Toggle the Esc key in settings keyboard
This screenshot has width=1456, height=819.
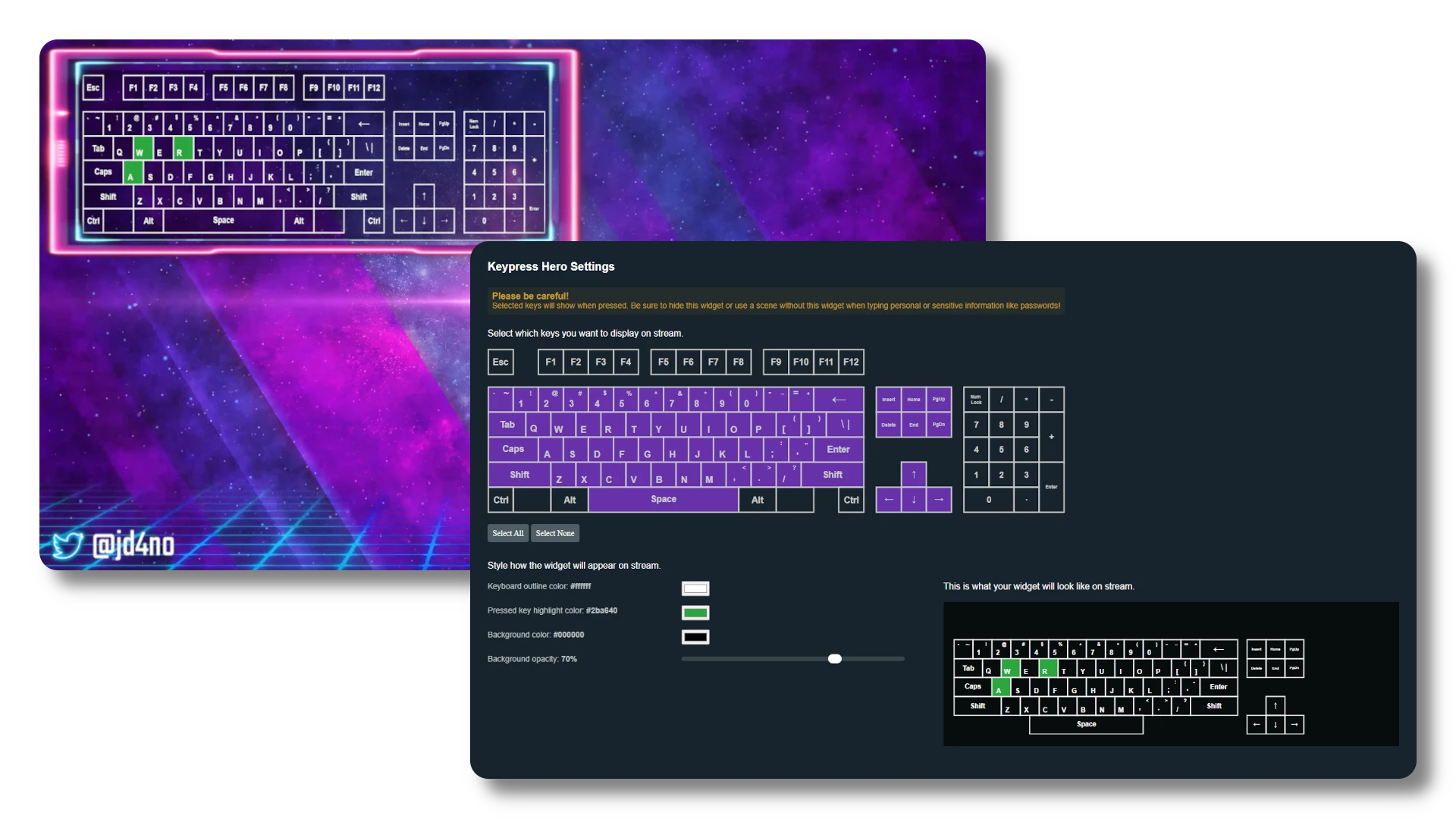500,362
